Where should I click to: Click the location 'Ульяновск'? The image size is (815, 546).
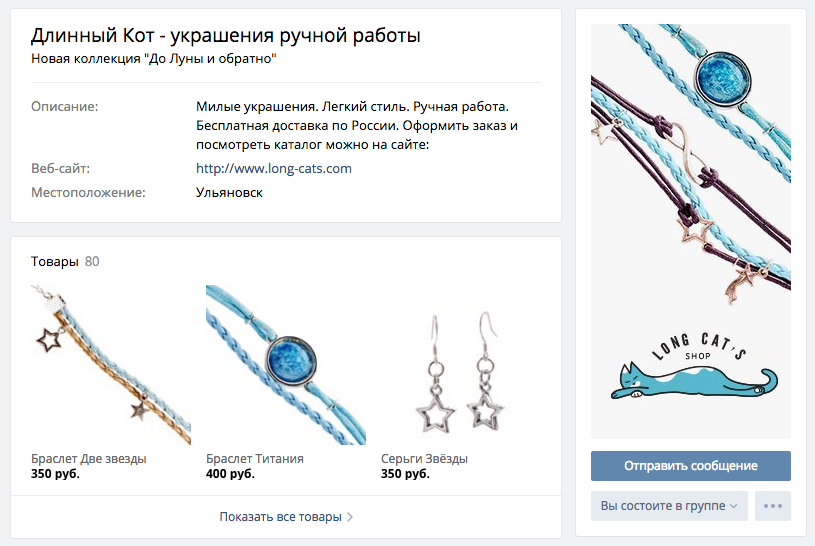click(229, 192)
